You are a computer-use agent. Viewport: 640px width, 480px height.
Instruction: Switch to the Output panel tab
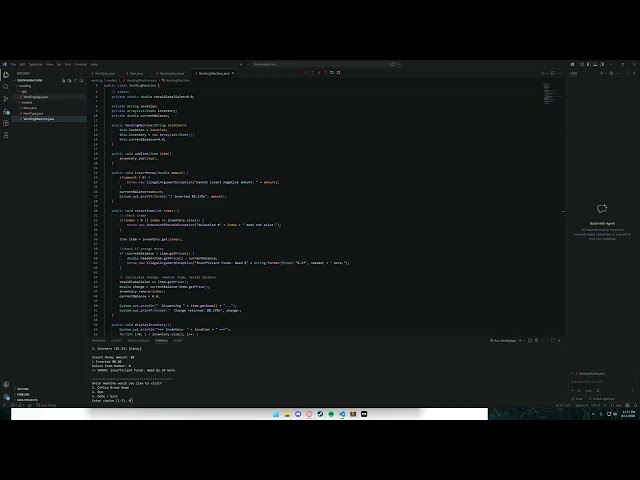116,341
